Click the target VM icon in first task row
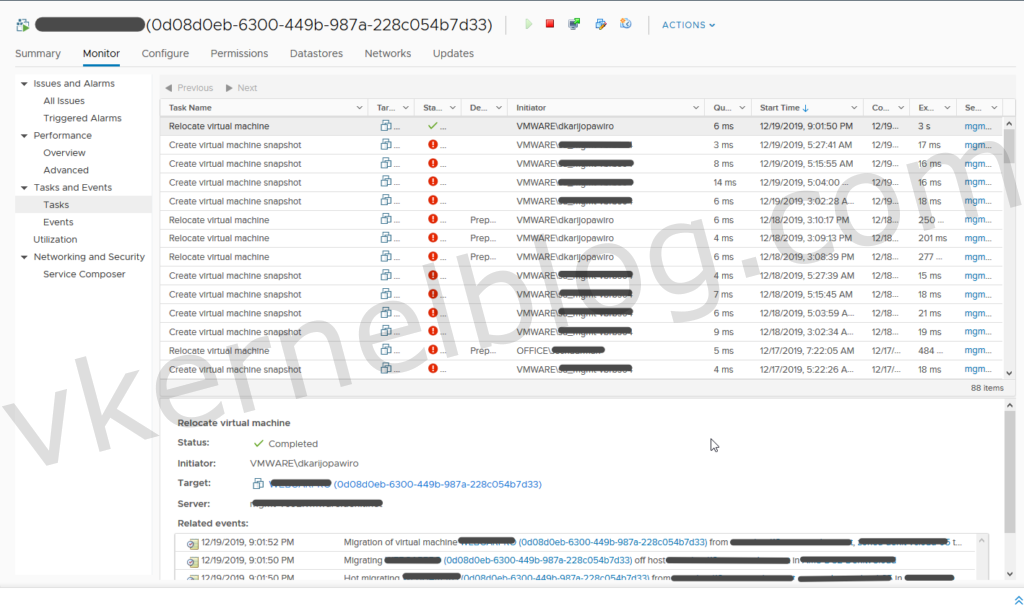Viewport: 1024px width, 611px height. click(386, 126)
